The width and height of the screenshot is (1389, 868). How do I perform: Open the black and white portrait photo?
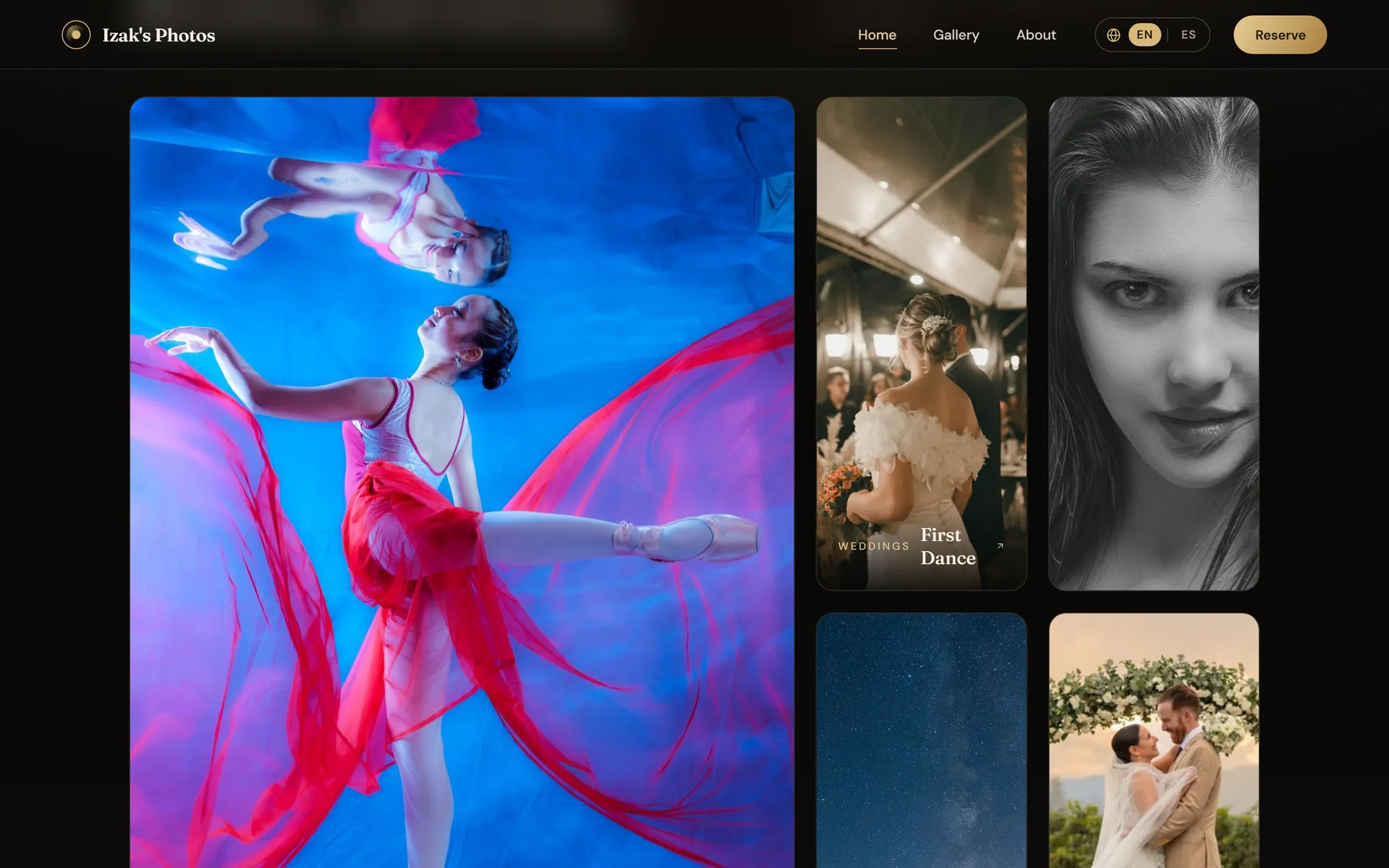click(1154, 344)
